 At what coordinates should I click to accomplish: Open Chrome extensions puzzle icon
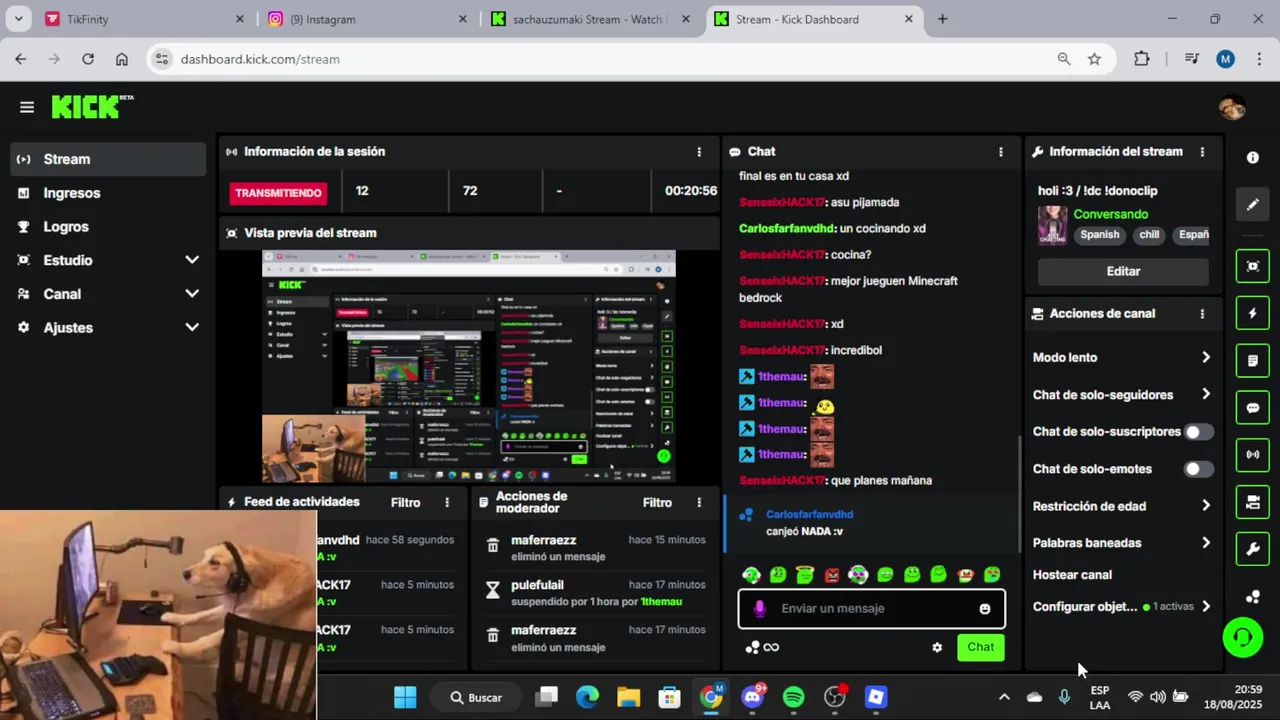click(x=1142, y=59)
